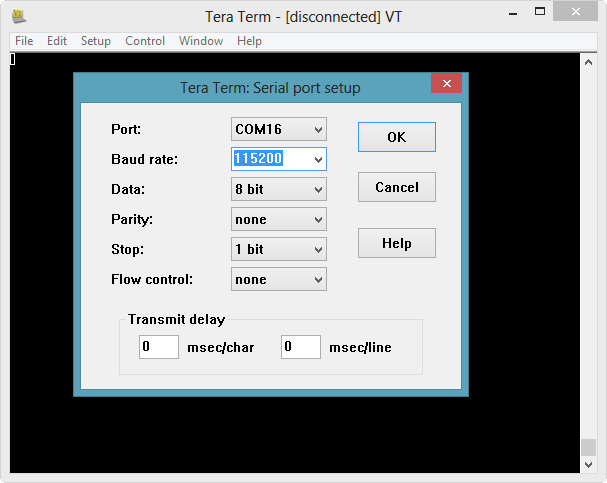
Task: Open the Stop bits dropdown
Action: [279, 249]
